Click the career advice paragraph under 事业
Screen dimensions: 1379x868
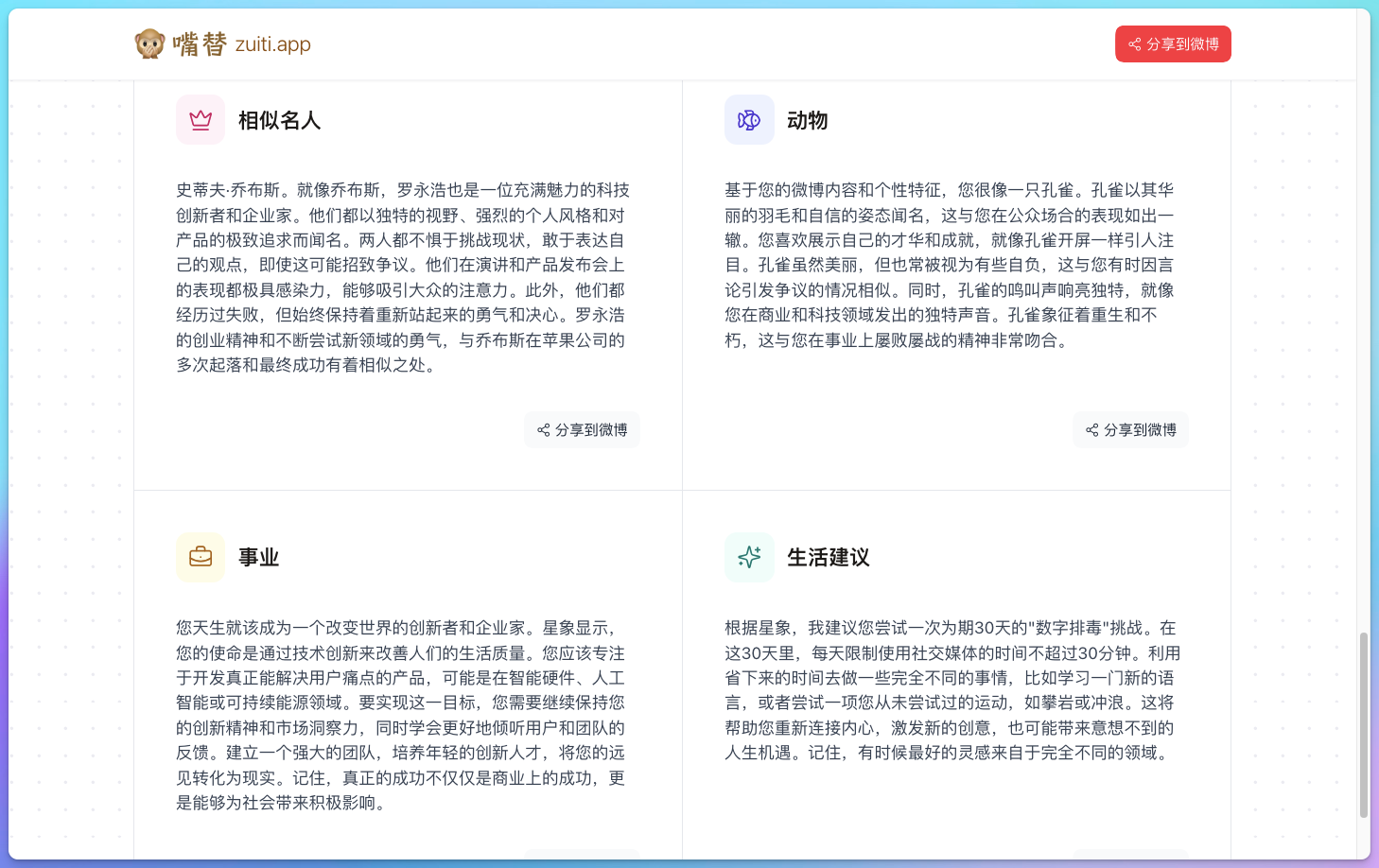(401, 715)
